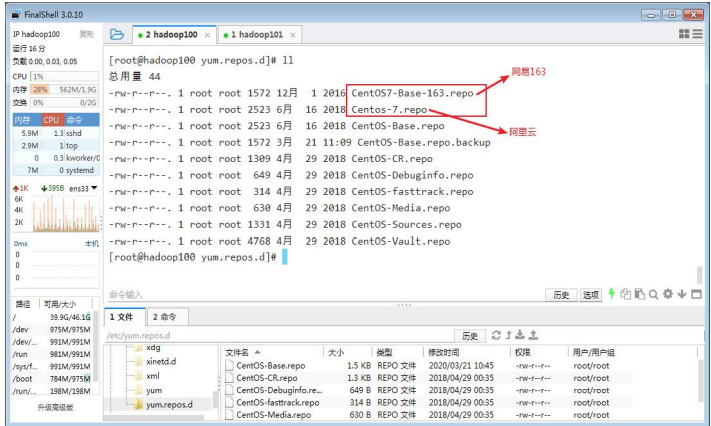
Task: Sort file list via 文件名 column arrow
Action: pos(258,352)
